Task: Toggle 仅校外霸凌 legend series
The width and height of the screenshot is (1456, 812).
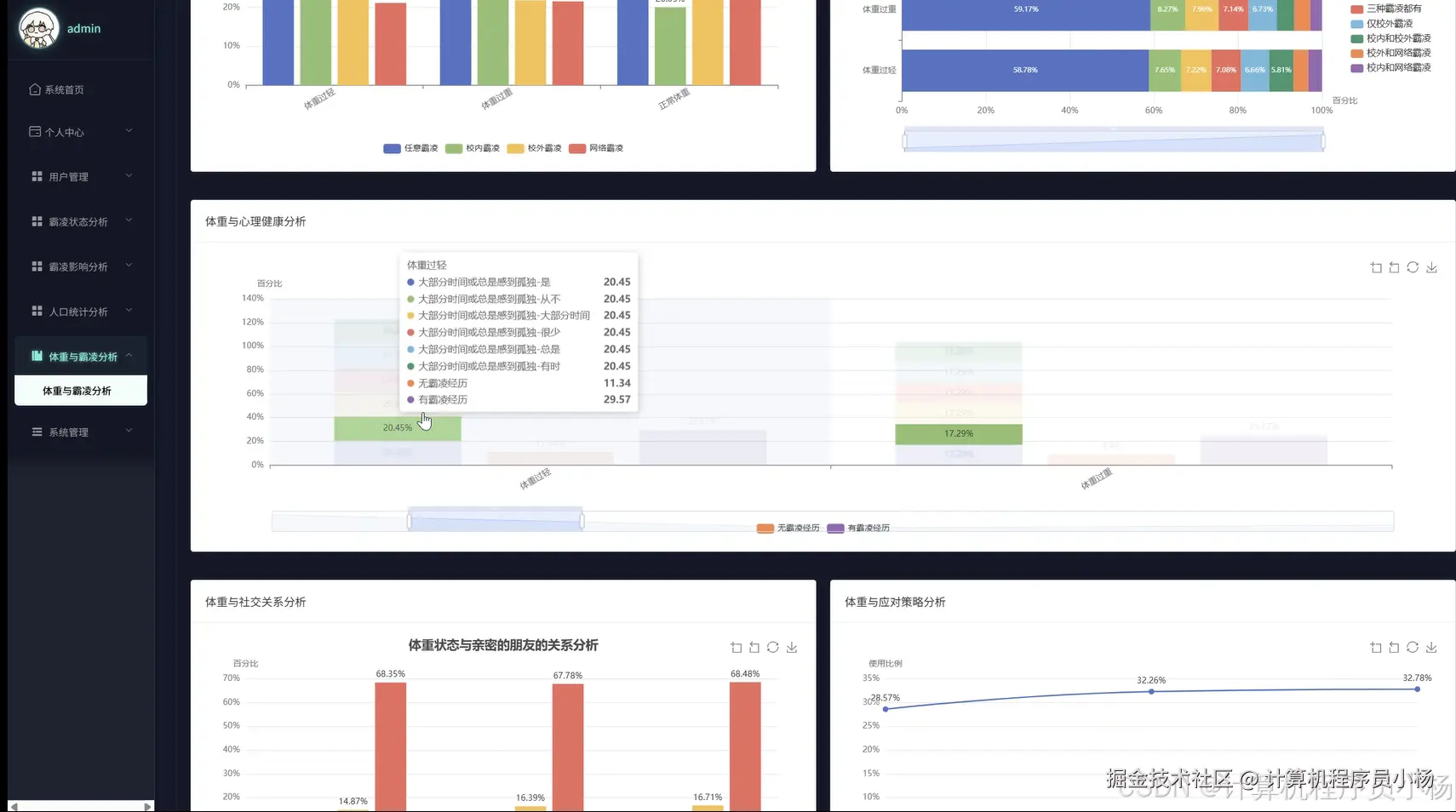Action: [x=1382, y=24]
